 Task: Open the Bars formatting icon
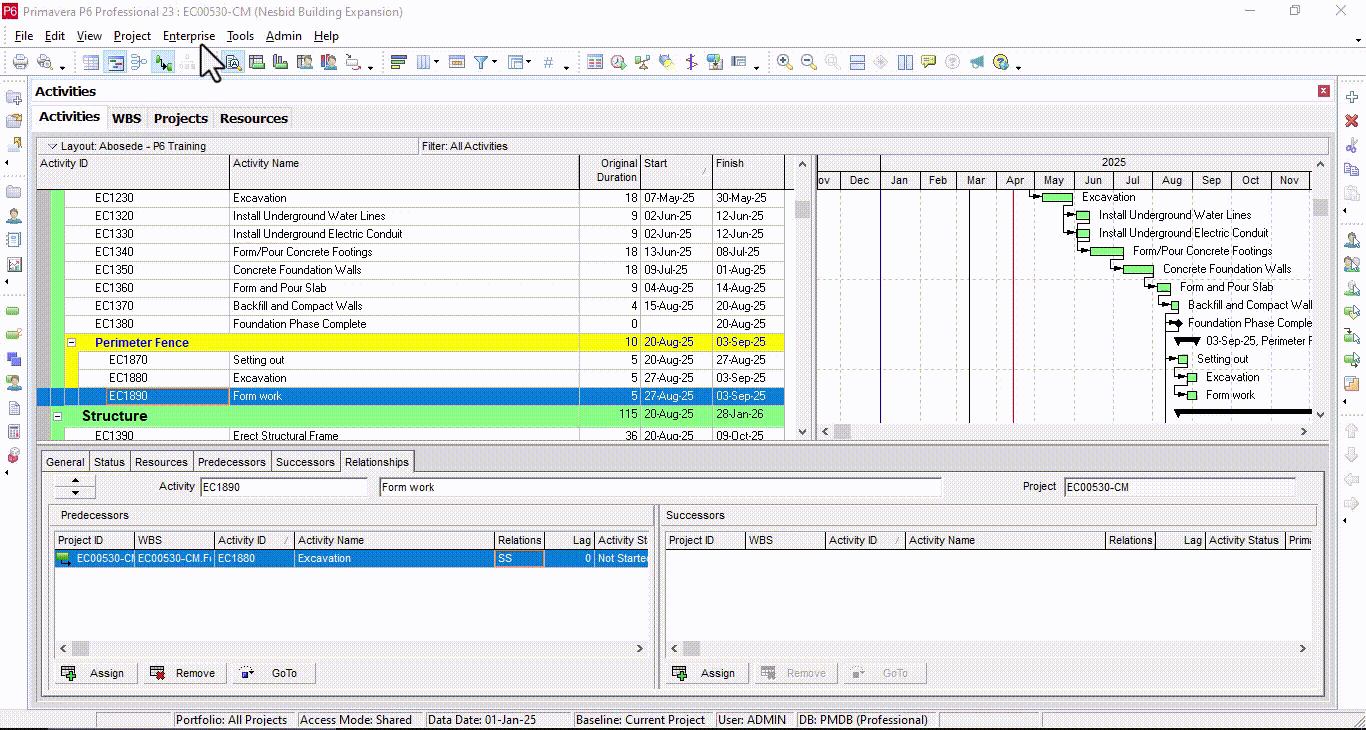(x=399, y=62)
